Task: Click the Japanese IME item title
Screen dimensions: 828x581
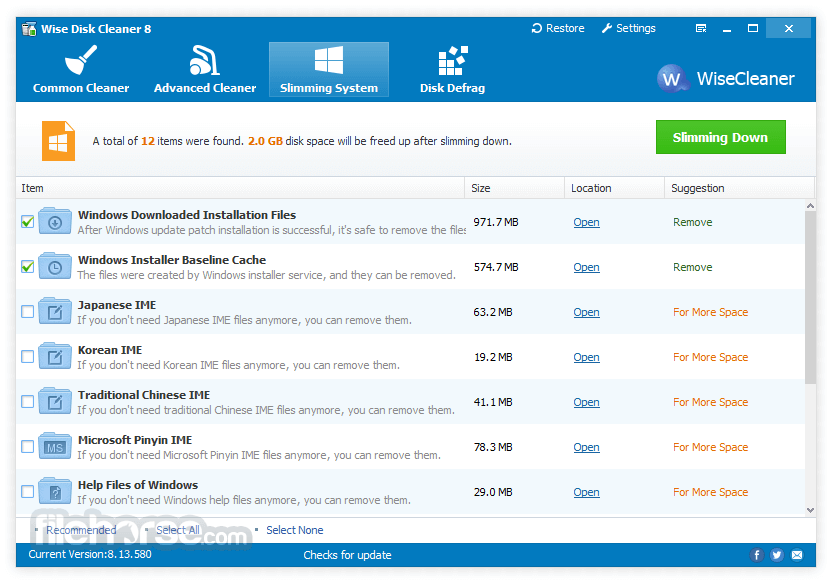Action: (x=117, y=305)
